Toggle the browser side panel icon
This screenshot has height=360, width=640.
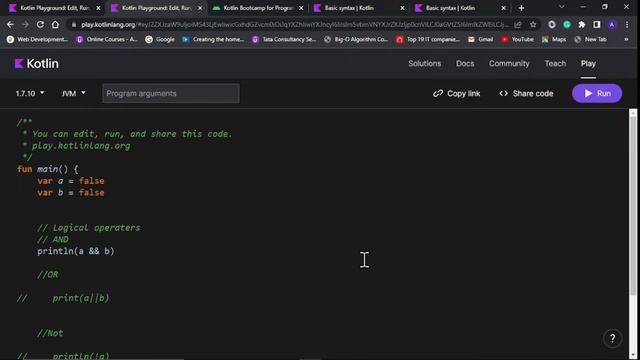[597, 24]
